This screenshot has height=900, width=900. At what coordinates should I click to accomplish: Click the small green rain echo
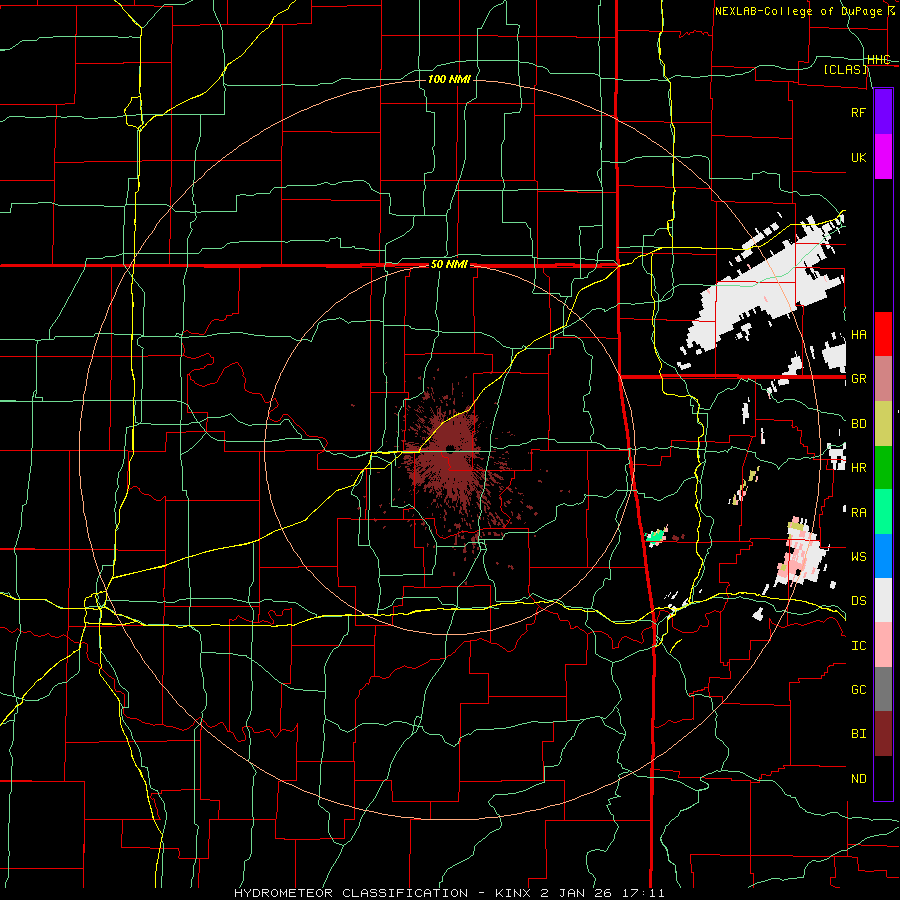(x=655, y=536)
